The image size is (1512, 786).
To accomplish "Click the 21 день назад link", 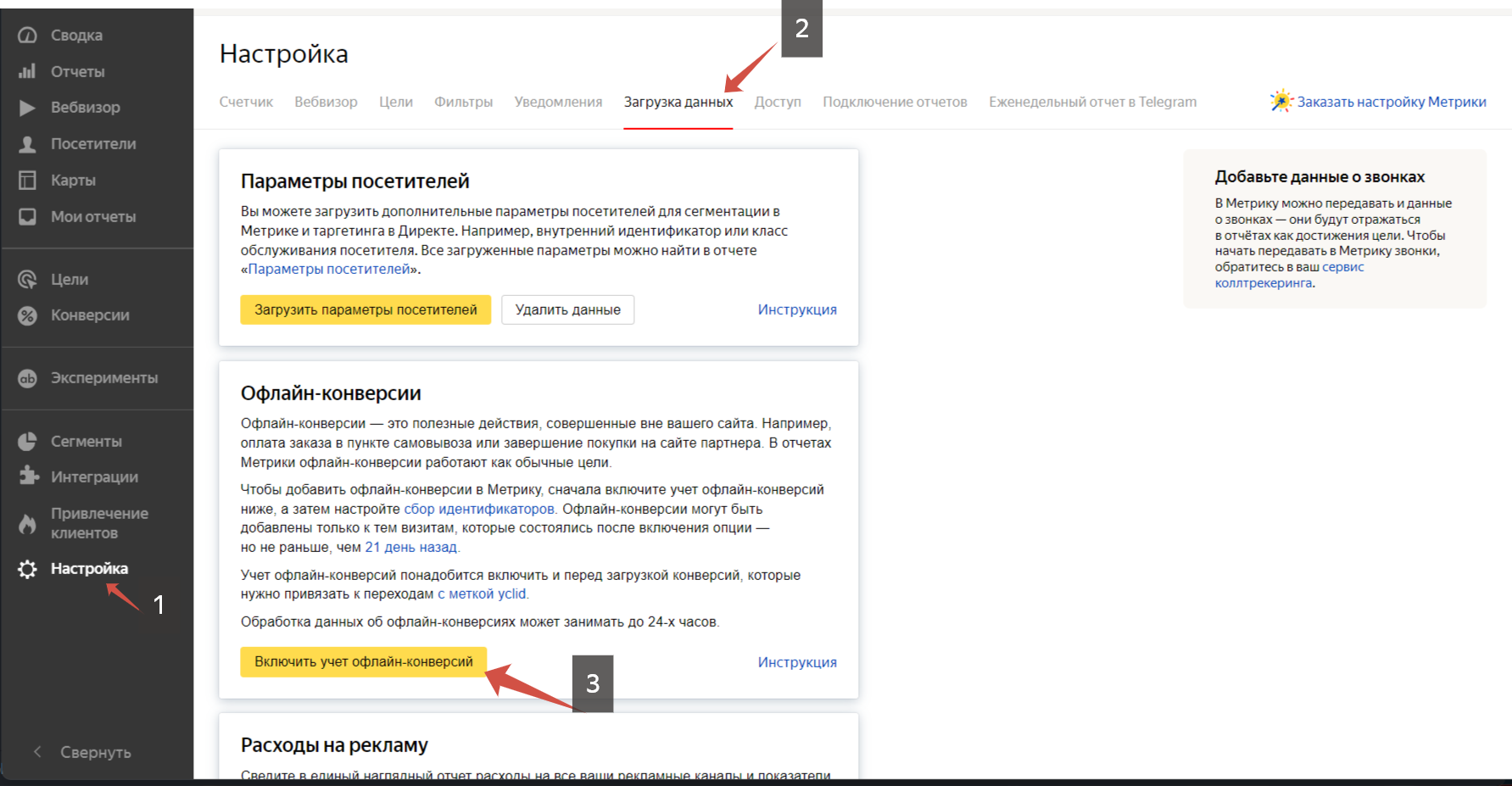I will [x=411, y=547].
